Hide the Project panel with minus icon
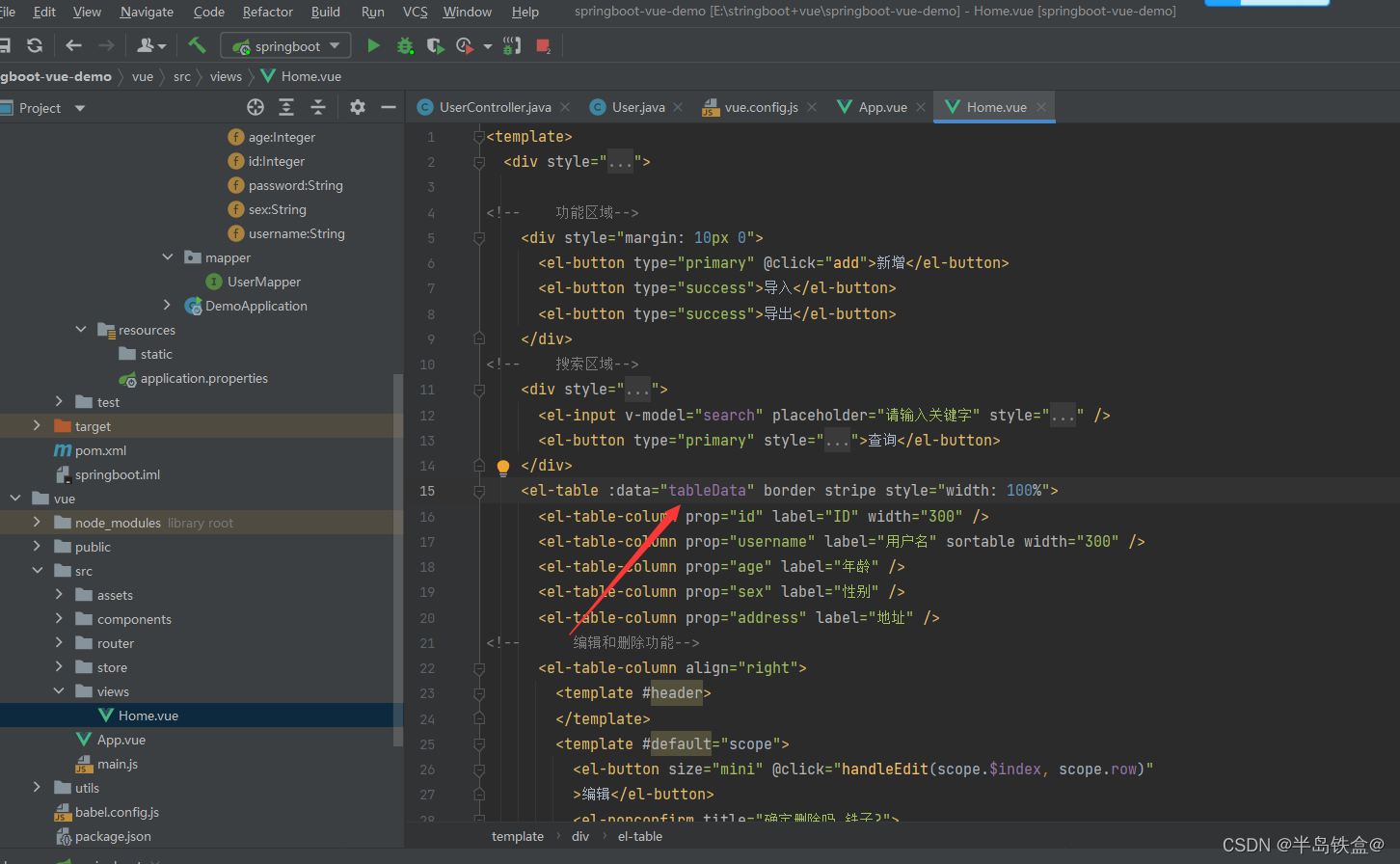 coord(389,107)
